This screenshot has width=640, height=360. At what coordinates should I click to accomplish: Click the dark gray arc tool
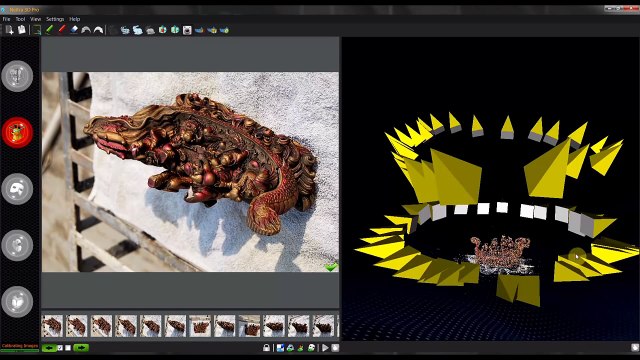(x=86, y=30)
